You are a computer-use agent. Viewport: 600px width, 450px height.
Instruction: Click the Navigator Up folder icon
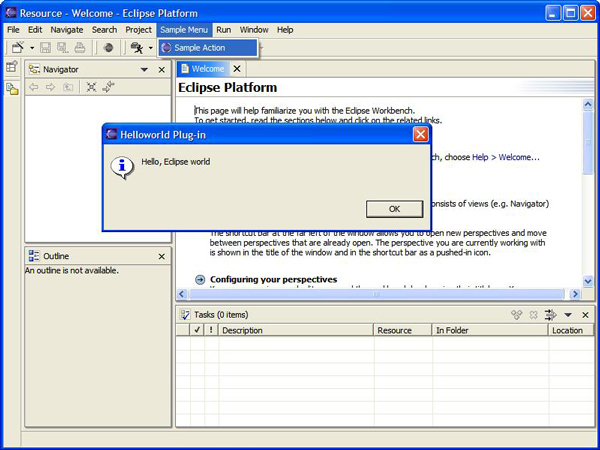68,87
